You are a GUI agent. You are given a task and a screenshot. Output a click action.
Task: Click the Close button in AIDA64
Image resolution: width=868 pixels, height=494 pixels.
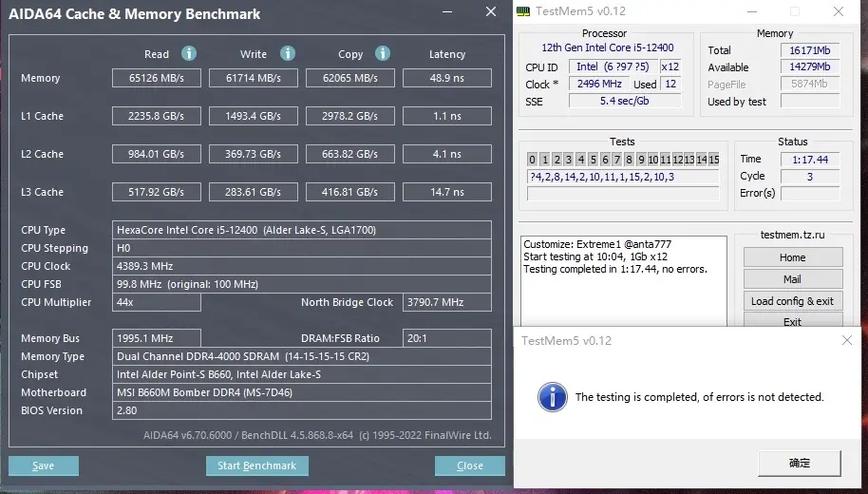[469, 466]
